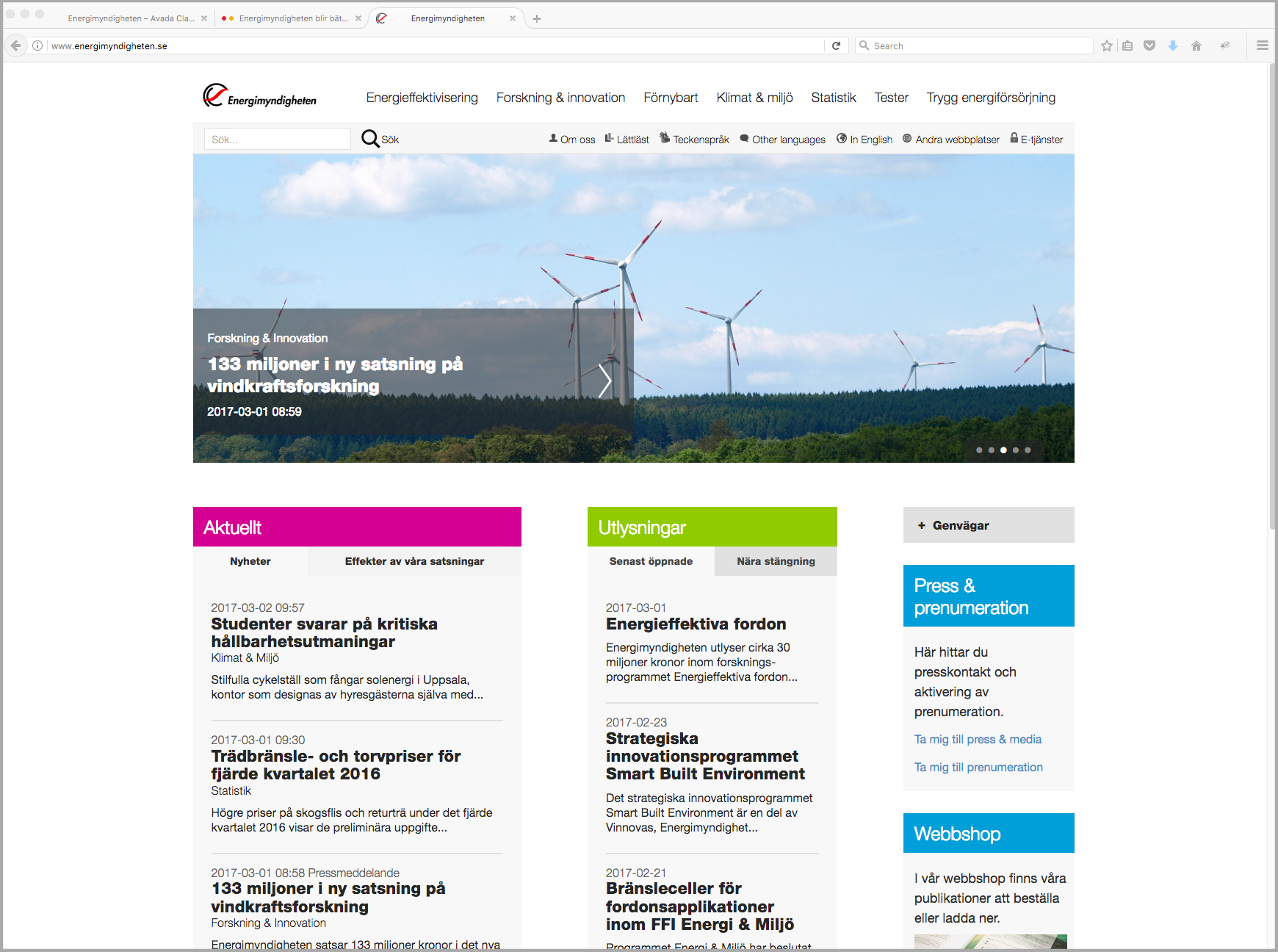This screenshot has width=1278, height=952.
Task: Open the bug extension icon in the toolbar
Action: [1225, 46]
